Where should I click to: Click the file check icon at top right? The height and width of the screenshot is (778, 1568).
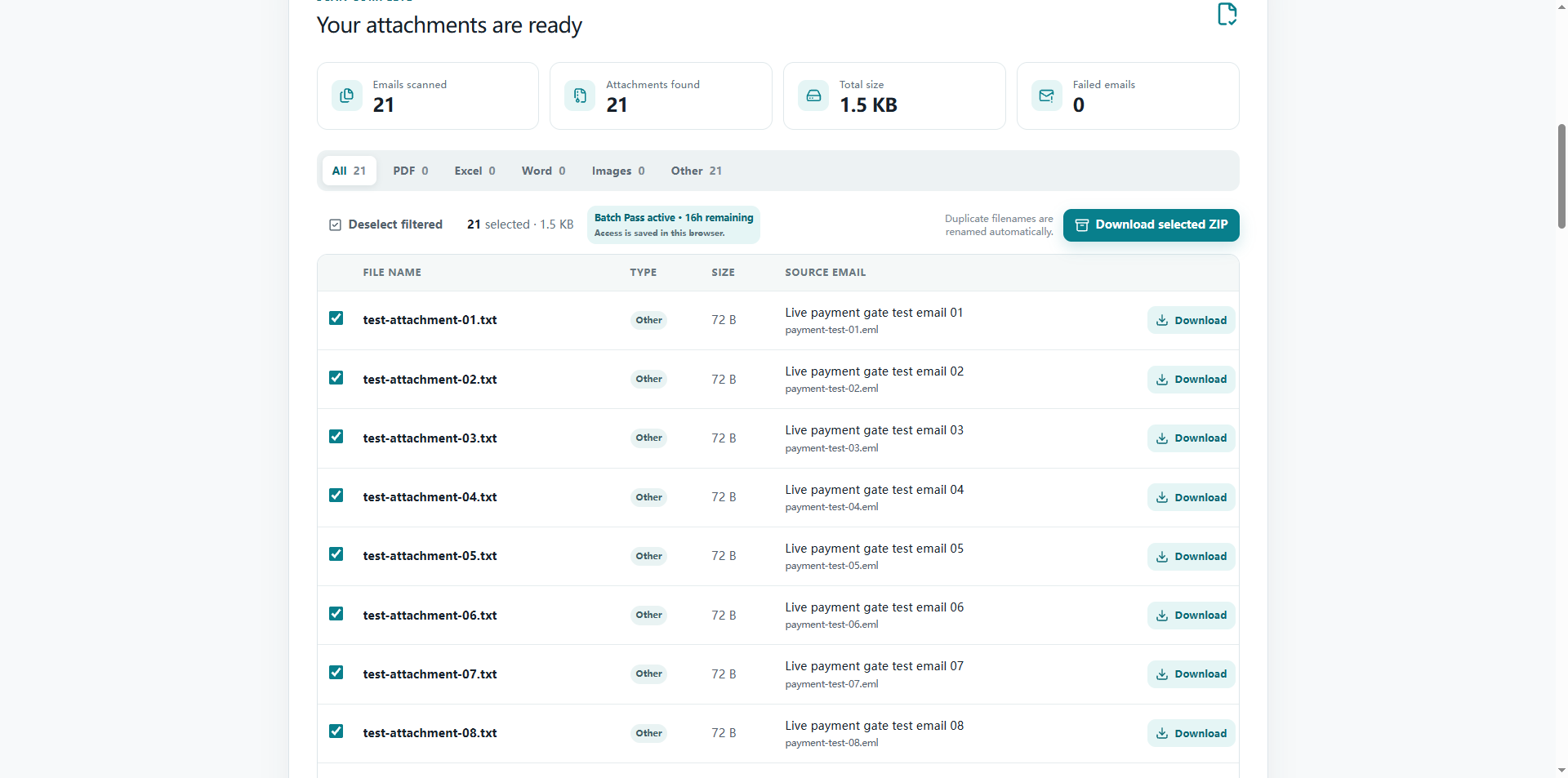pos(1227,14)
